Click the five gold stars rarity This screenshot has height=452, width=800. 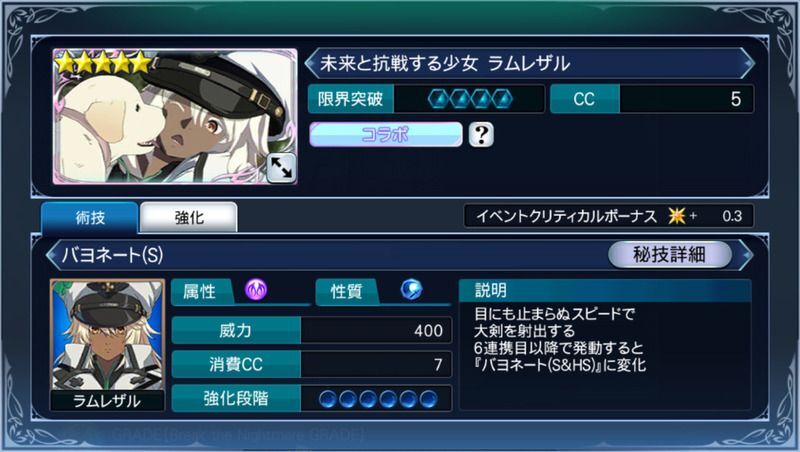(x=103, y=63)
